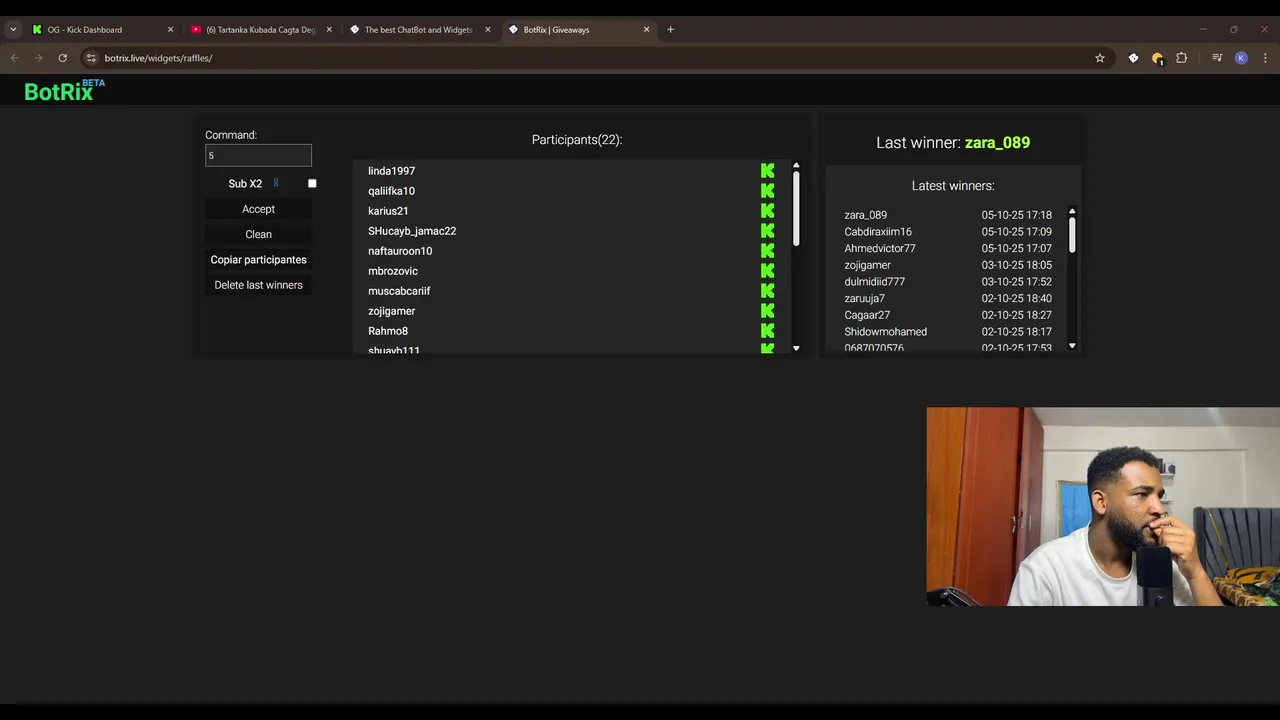Click the latest winners scroll down arrow
This screenshot has width=1280, height=720.
coord(1072,346)
